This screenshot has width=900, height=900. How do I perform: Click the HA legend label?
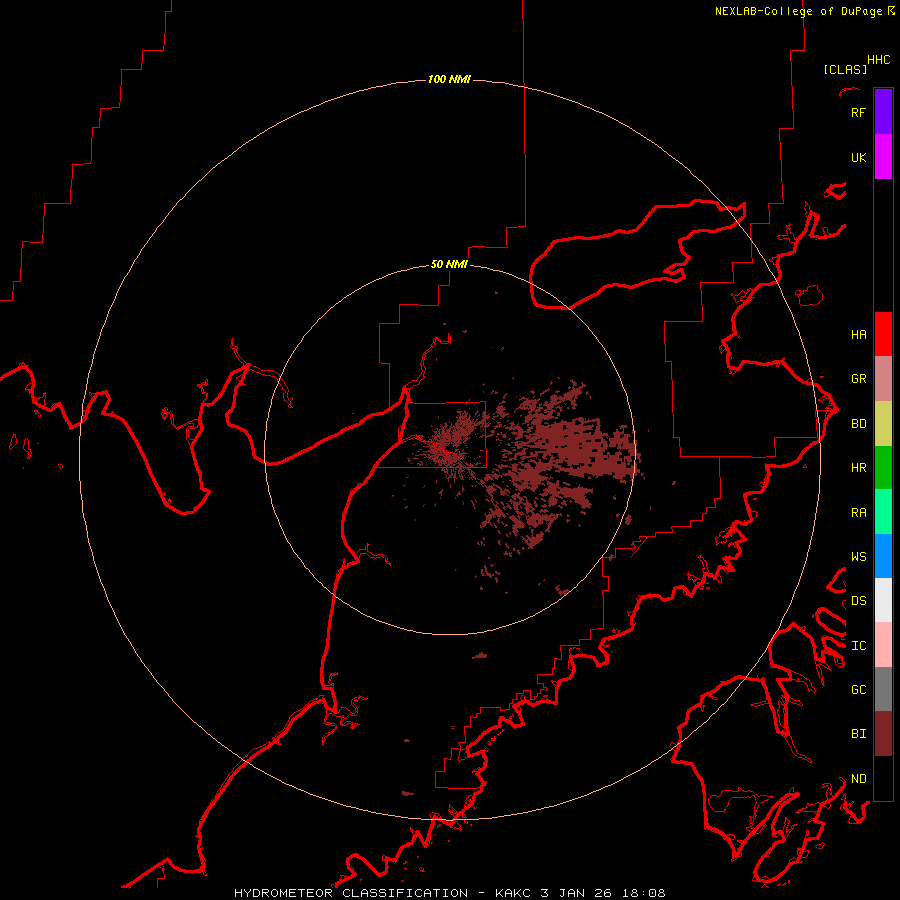858,334
